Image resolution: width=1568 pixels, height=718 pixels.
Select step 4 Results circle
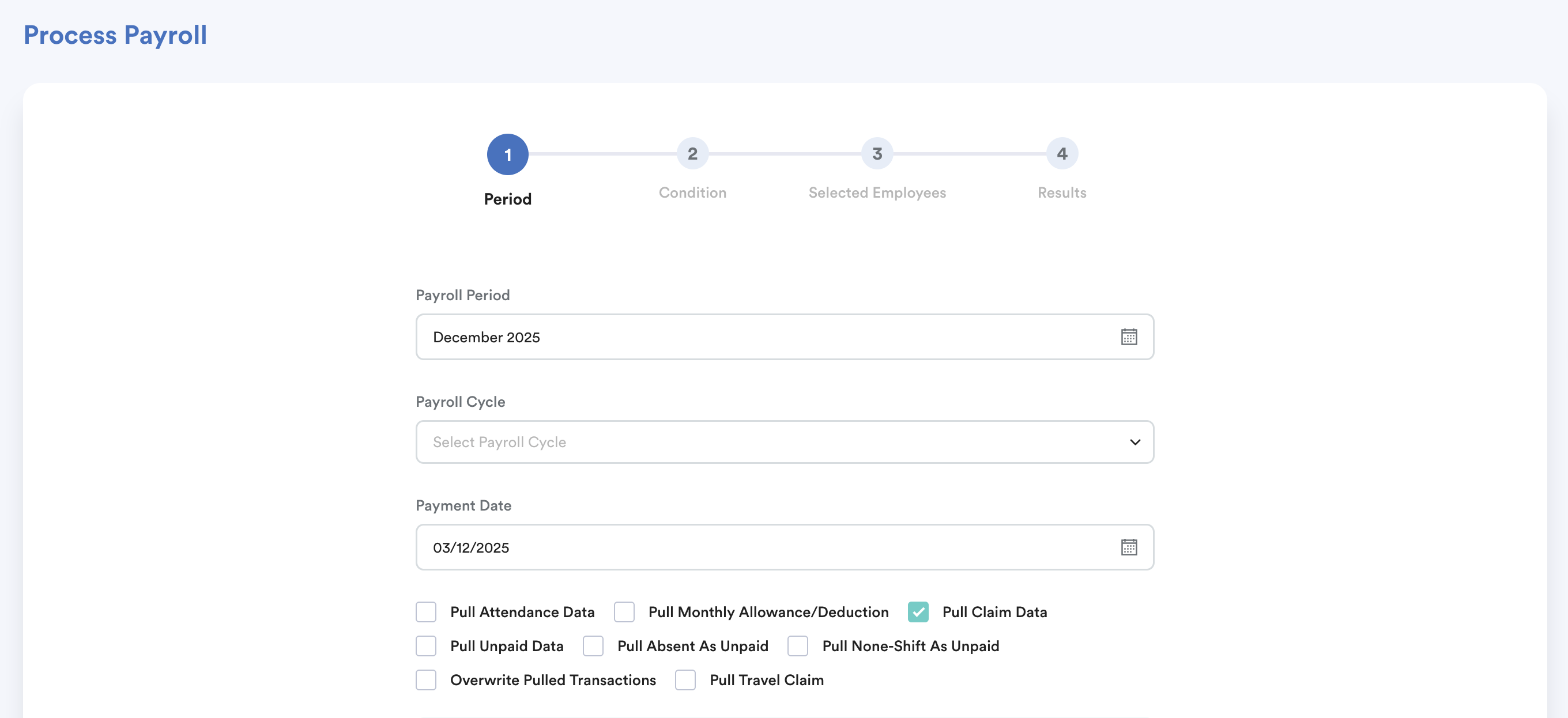pyautogui.click(x=1061, y=154)
